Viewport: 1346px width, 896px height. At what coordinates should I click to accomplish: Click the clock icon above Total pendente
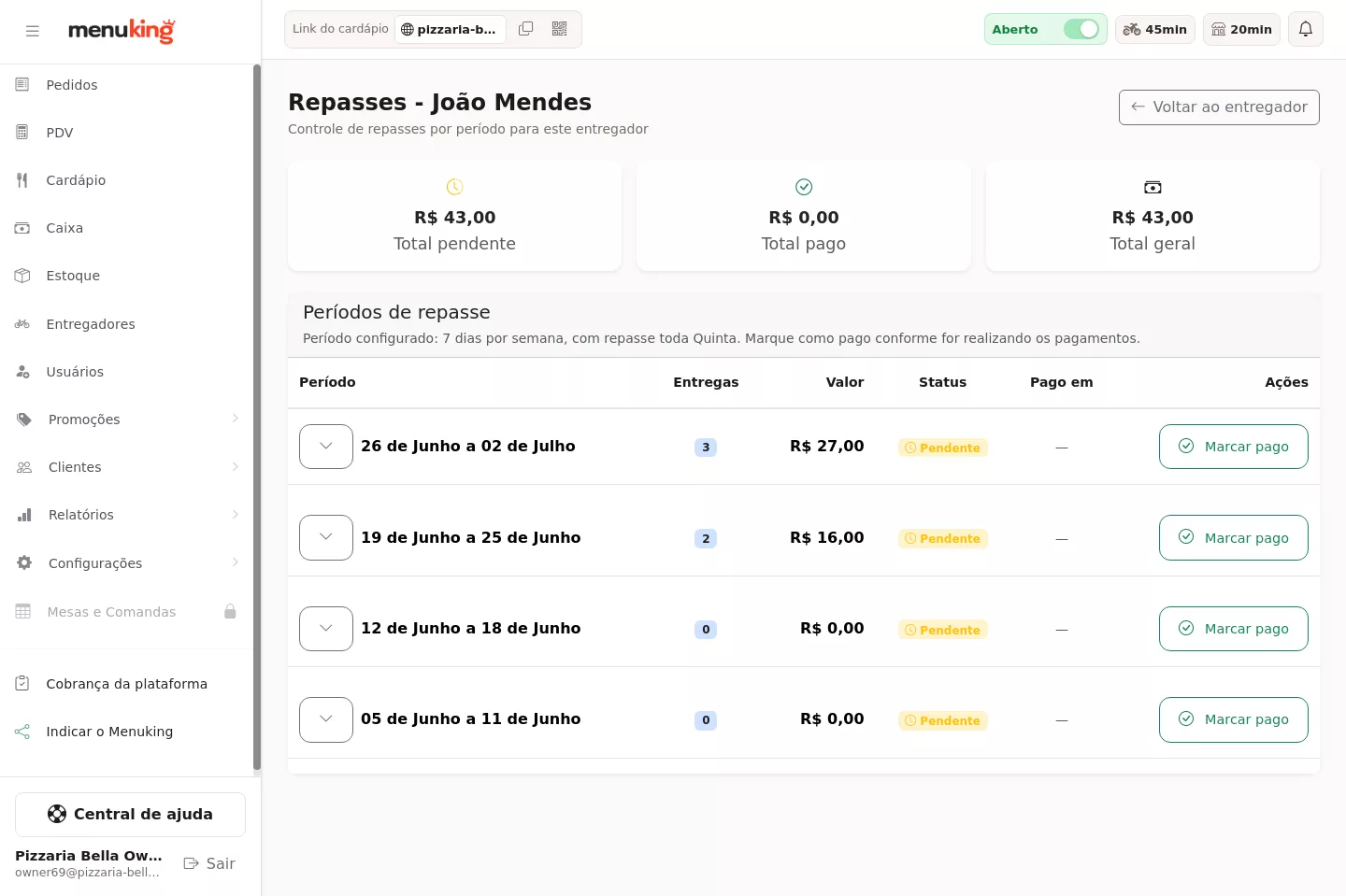pos(454,187)
